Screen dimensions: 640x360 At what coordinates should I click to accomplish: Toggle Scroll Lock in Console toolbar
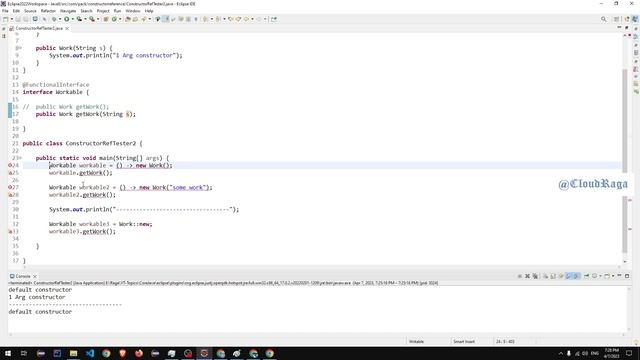(x=553, y=276)
